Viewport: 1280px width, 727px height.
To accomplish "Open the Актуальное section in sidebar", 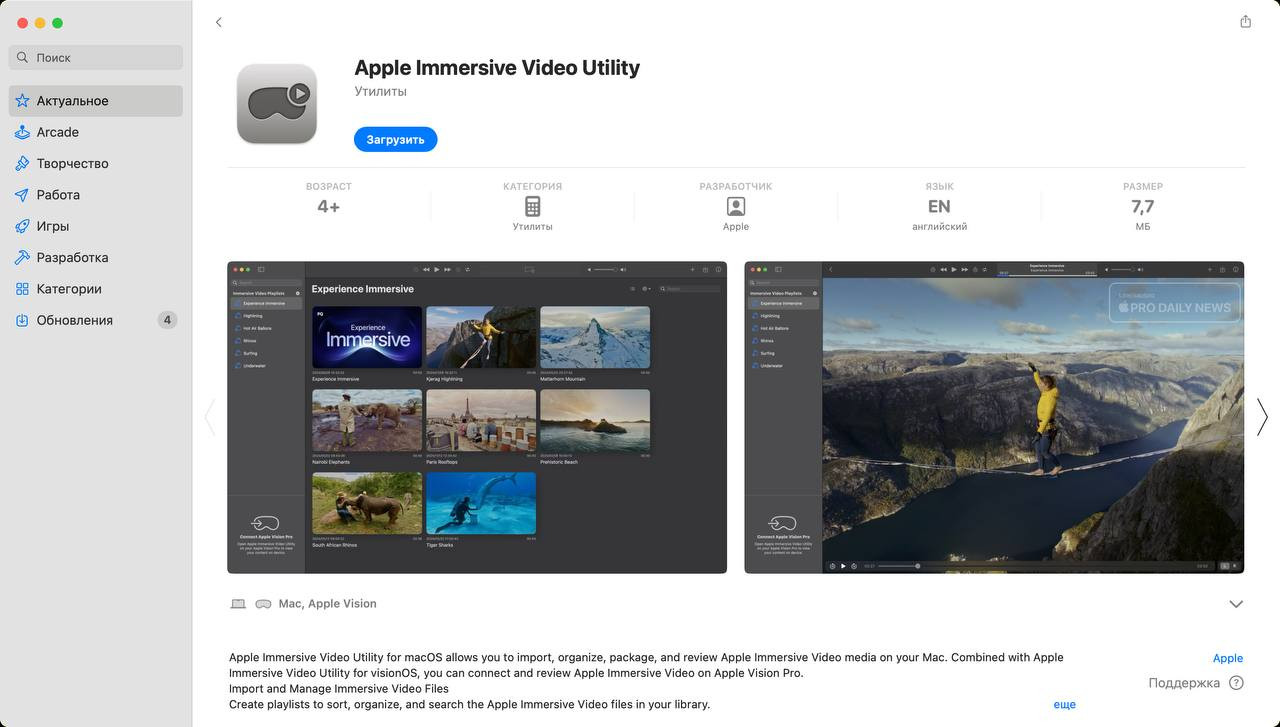I will click(96, 101).
